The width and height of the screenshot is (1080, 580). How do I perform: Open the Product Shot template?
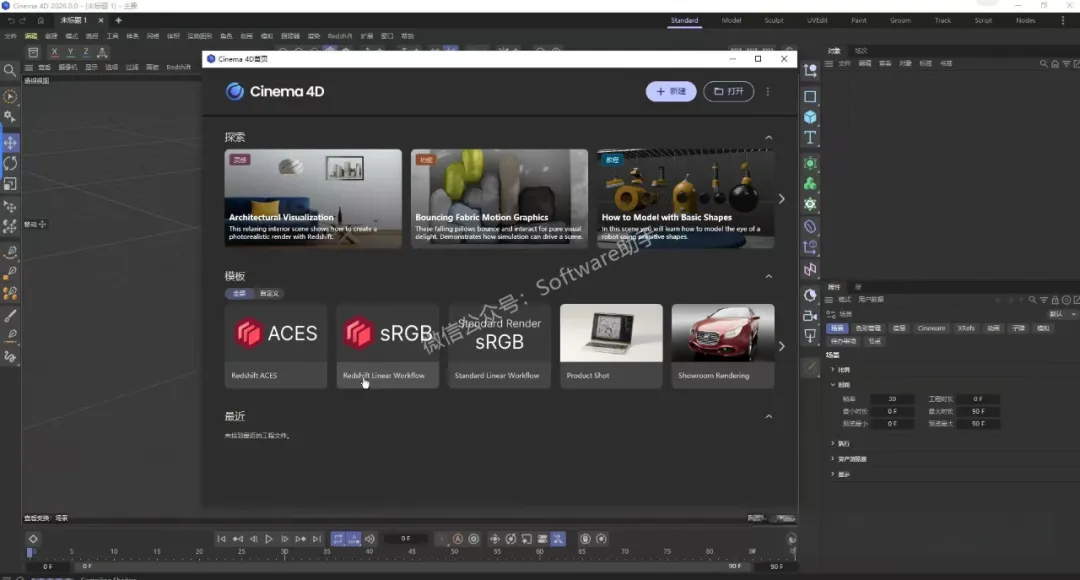click(612, 346)
